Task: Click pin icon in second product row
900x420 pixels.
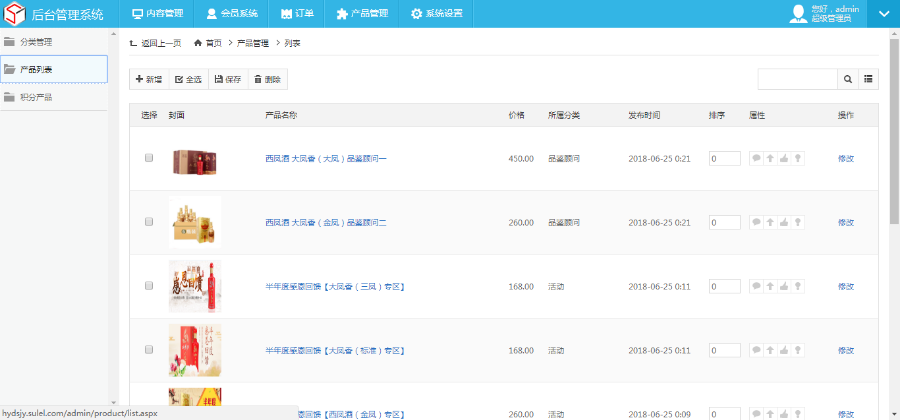Action: coord(798,222)
